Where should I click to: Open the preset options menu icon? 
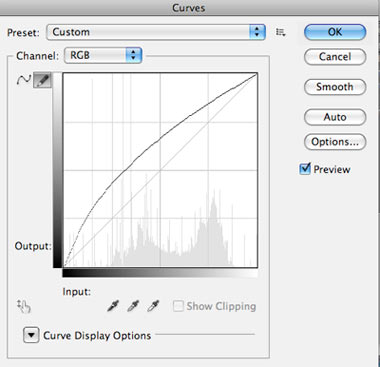click(x=281, y=32)
